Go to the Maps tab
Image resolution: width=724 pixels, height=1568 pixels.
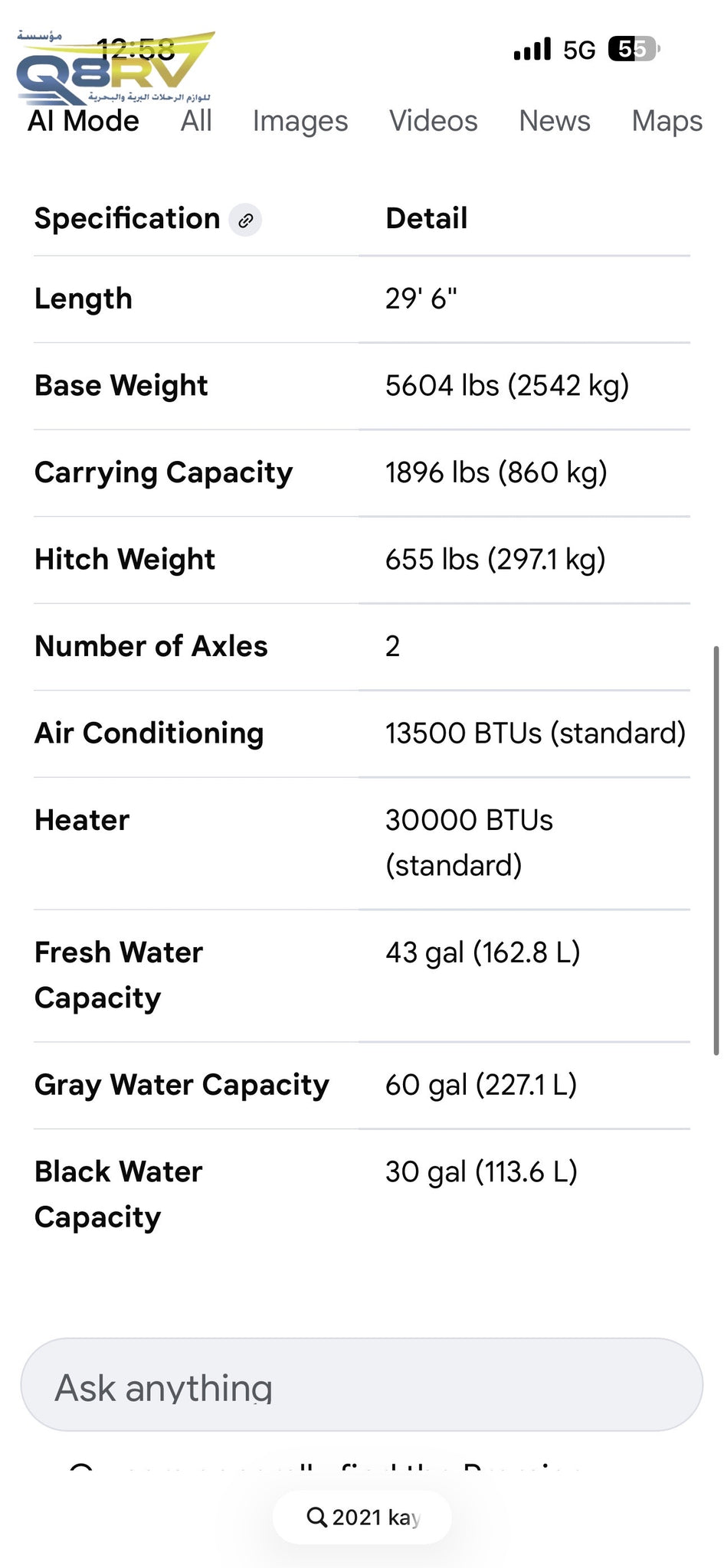point(667,121)
